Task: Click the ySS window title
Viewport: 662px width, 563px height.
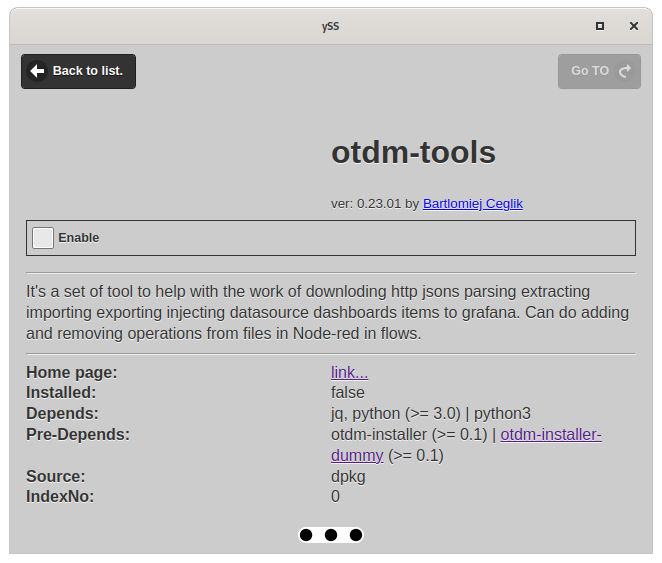Action: (x=331, y=27)
